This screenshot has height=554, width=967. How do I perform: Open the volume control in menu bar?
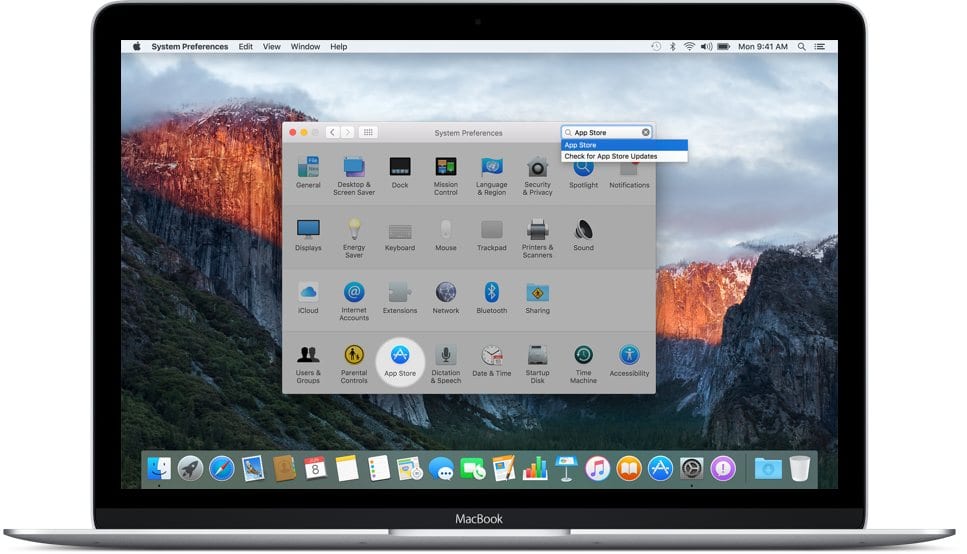tap(706, 46)
